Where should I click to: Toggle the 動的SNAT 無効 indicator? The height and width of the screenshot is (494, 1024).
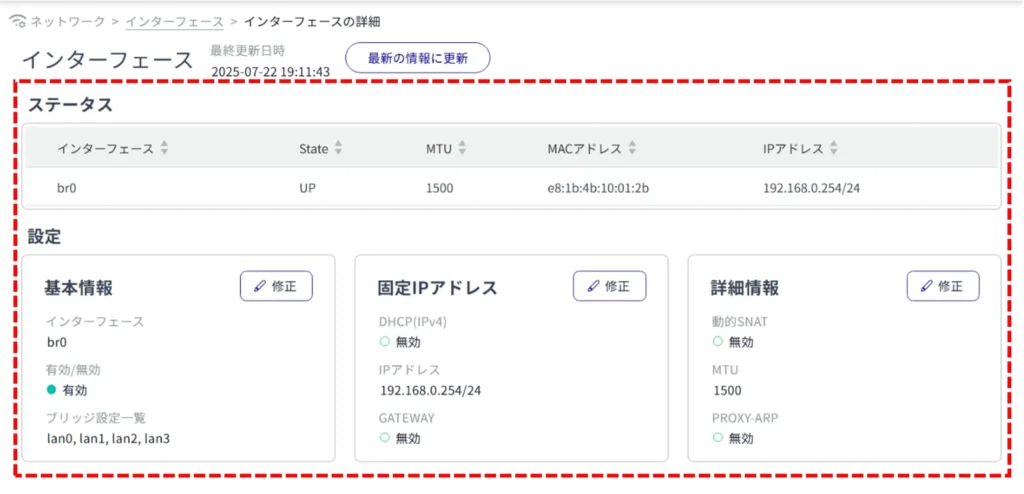click(718, 342)
